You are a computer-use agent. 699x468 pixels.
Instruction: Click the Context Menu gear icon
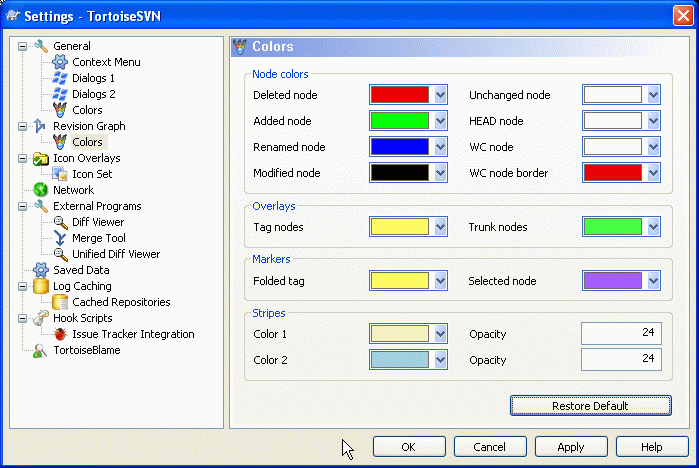60,62
